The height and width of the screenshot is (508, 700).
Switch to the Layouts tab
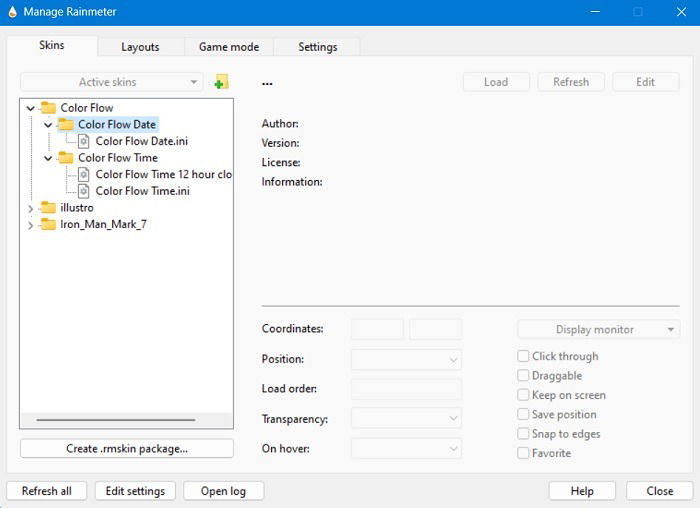(140, 47)
